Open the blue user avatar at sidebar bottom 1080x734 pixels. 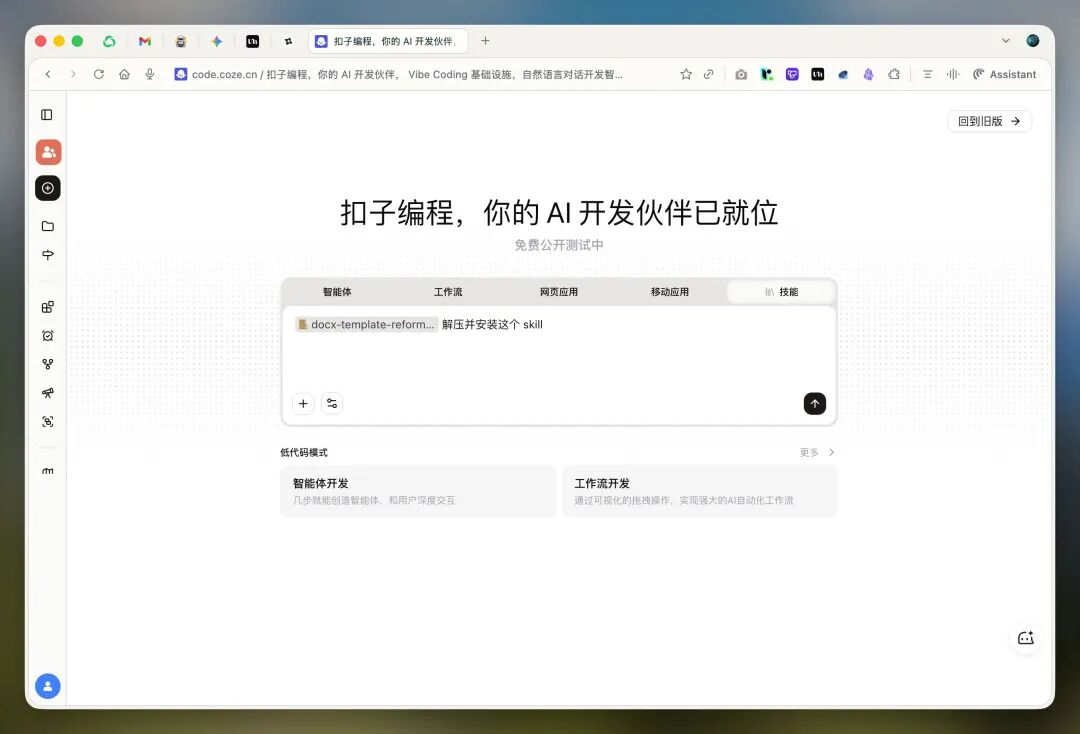click(48, 686)
